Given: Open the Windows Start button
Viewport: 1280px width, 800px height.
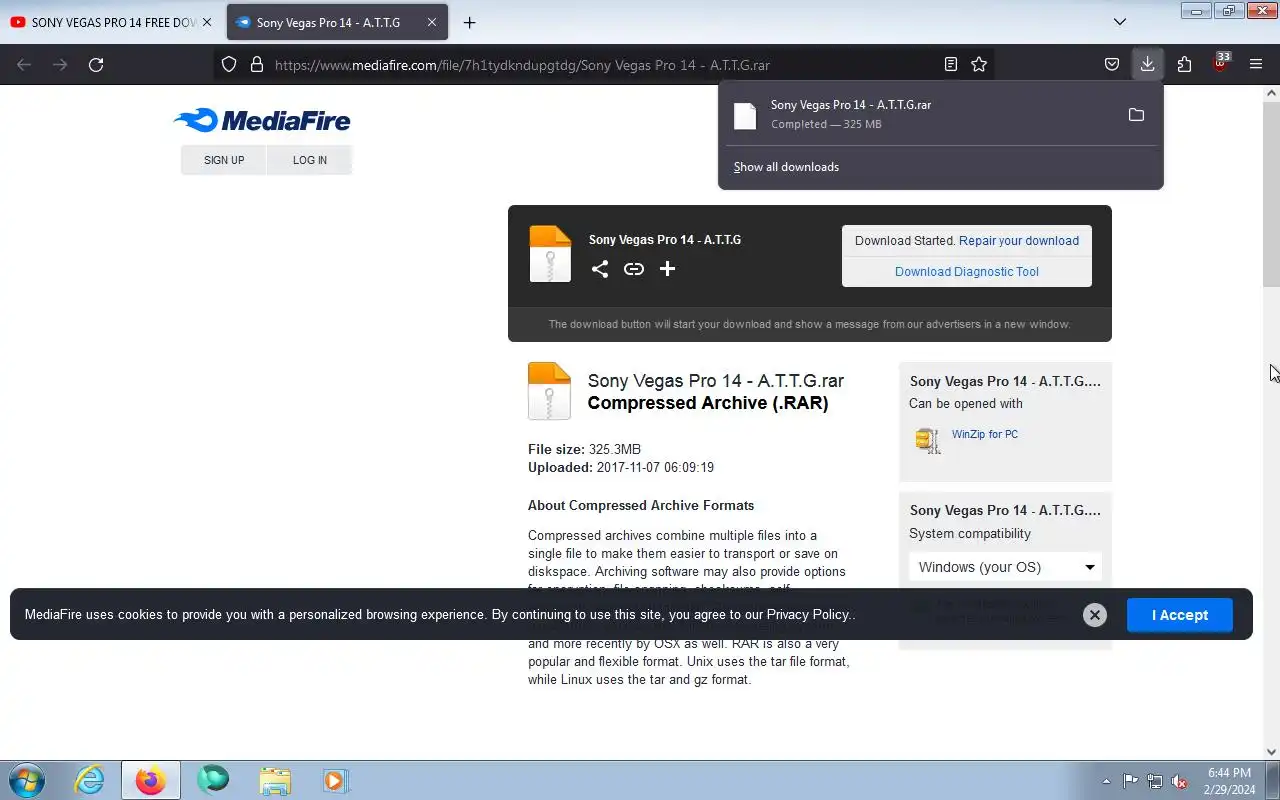Looking at the screenshot, I should [x=27, y=780].
